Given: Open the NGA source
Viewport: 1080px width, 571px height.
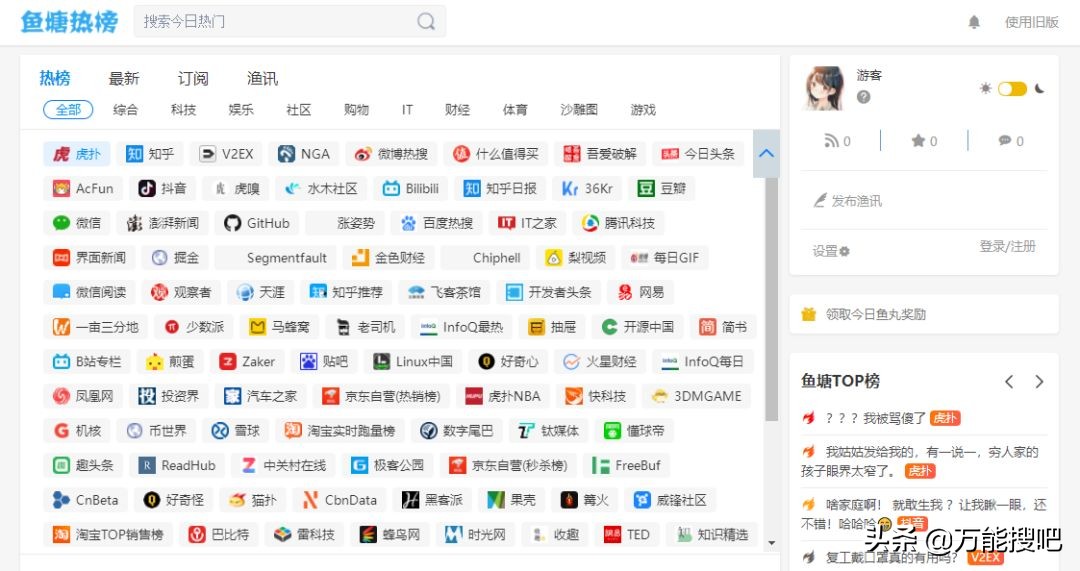Looking at the screenshot, I should 304,154.
